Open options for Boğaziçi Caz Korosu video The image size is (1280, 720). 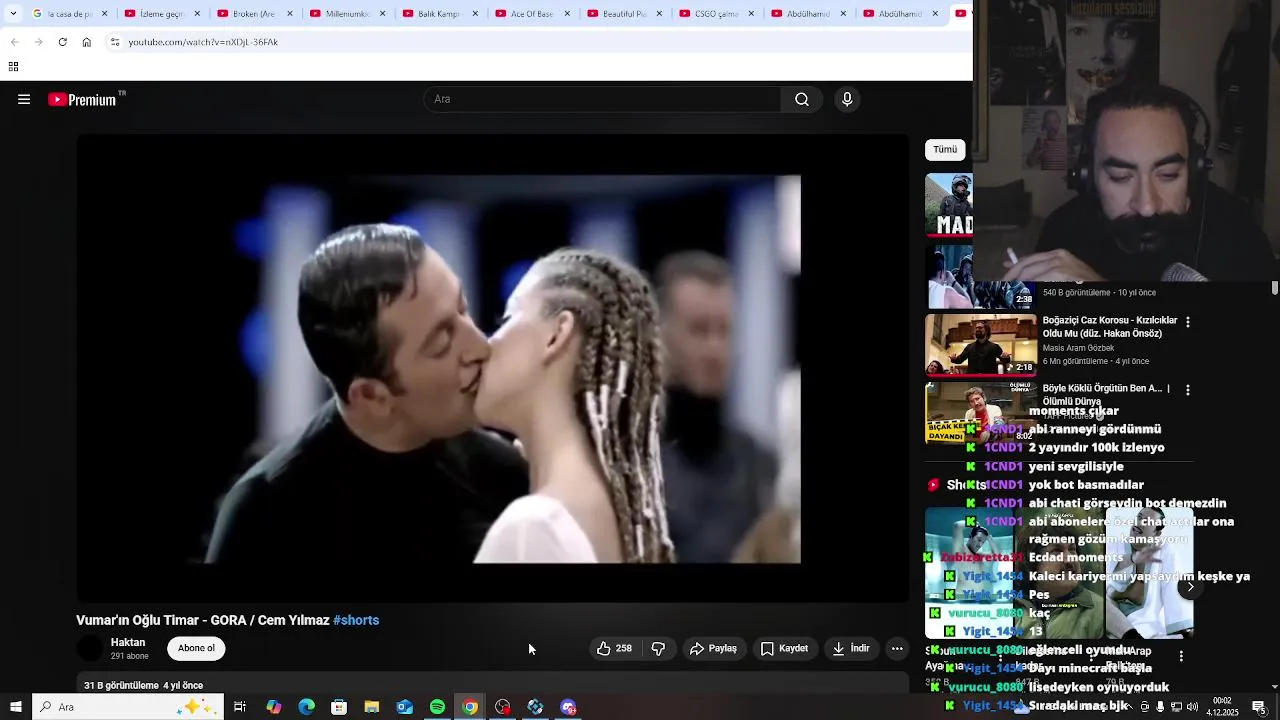tap(1188, 322)
